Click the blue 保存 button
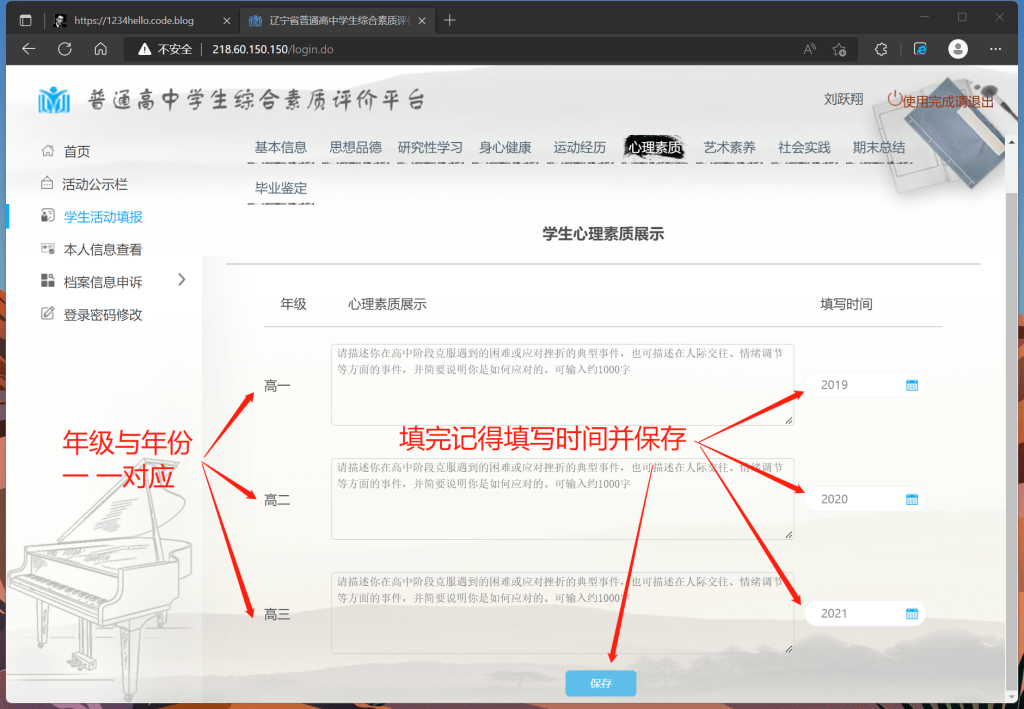 tap(600, 683)
